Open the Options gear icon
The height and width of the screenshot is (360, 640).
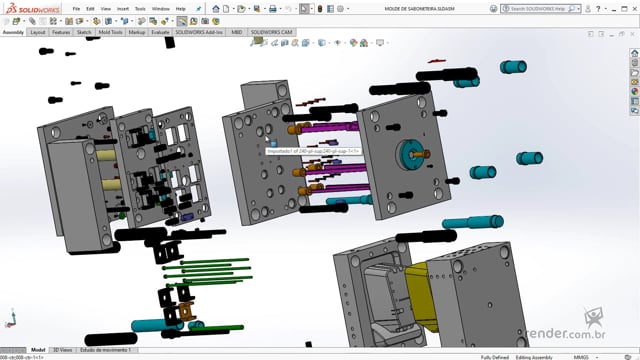(x=340, y=9)
